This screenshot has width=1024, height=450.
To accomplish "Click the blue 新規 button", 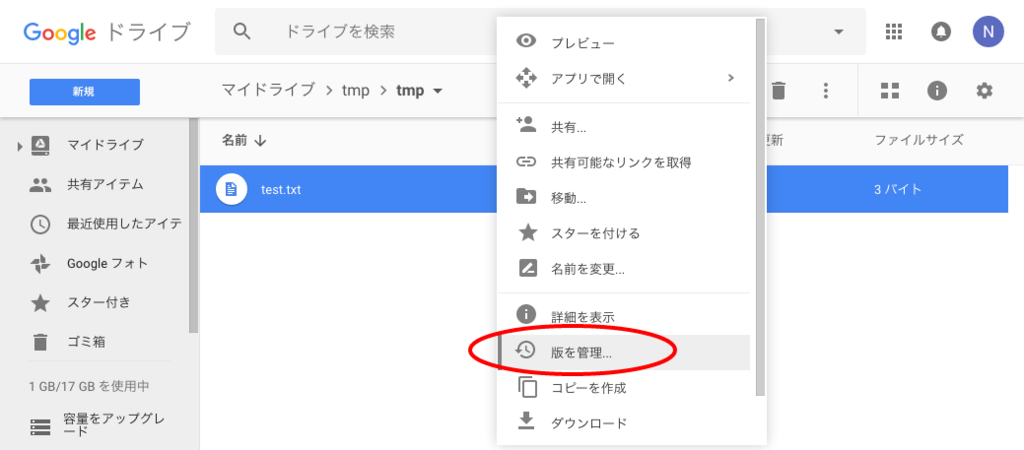I will [84, 92].
